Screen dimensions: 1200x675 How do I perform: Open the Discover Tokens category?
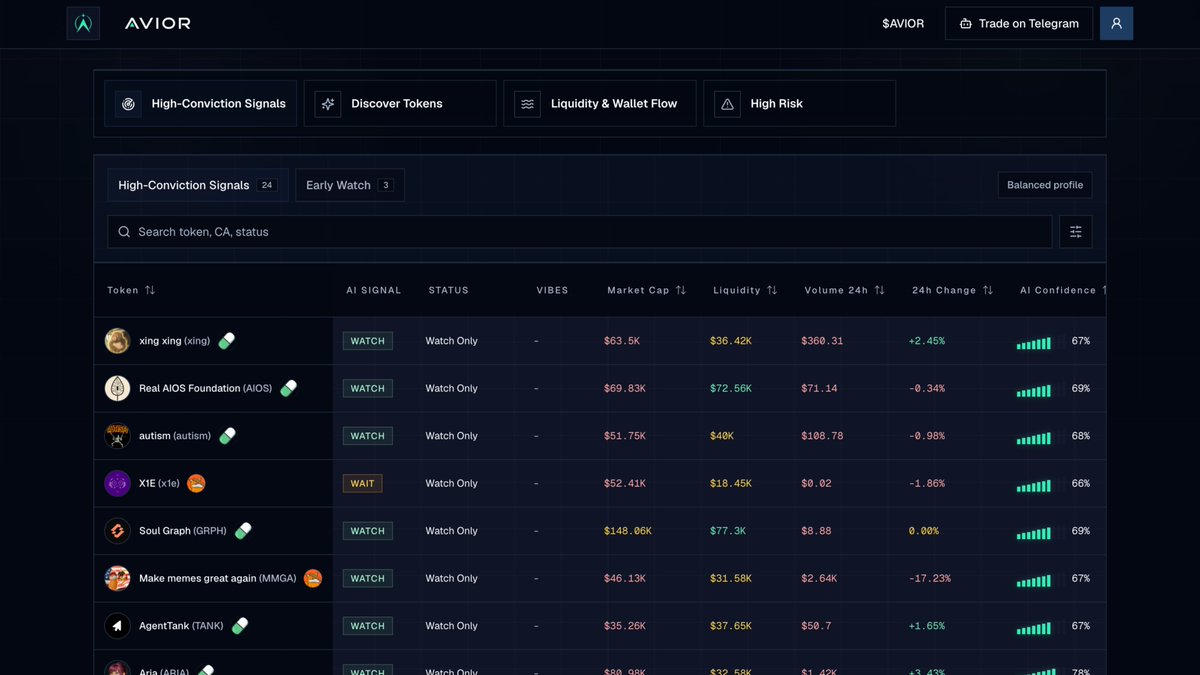click(x=400, y=104)
